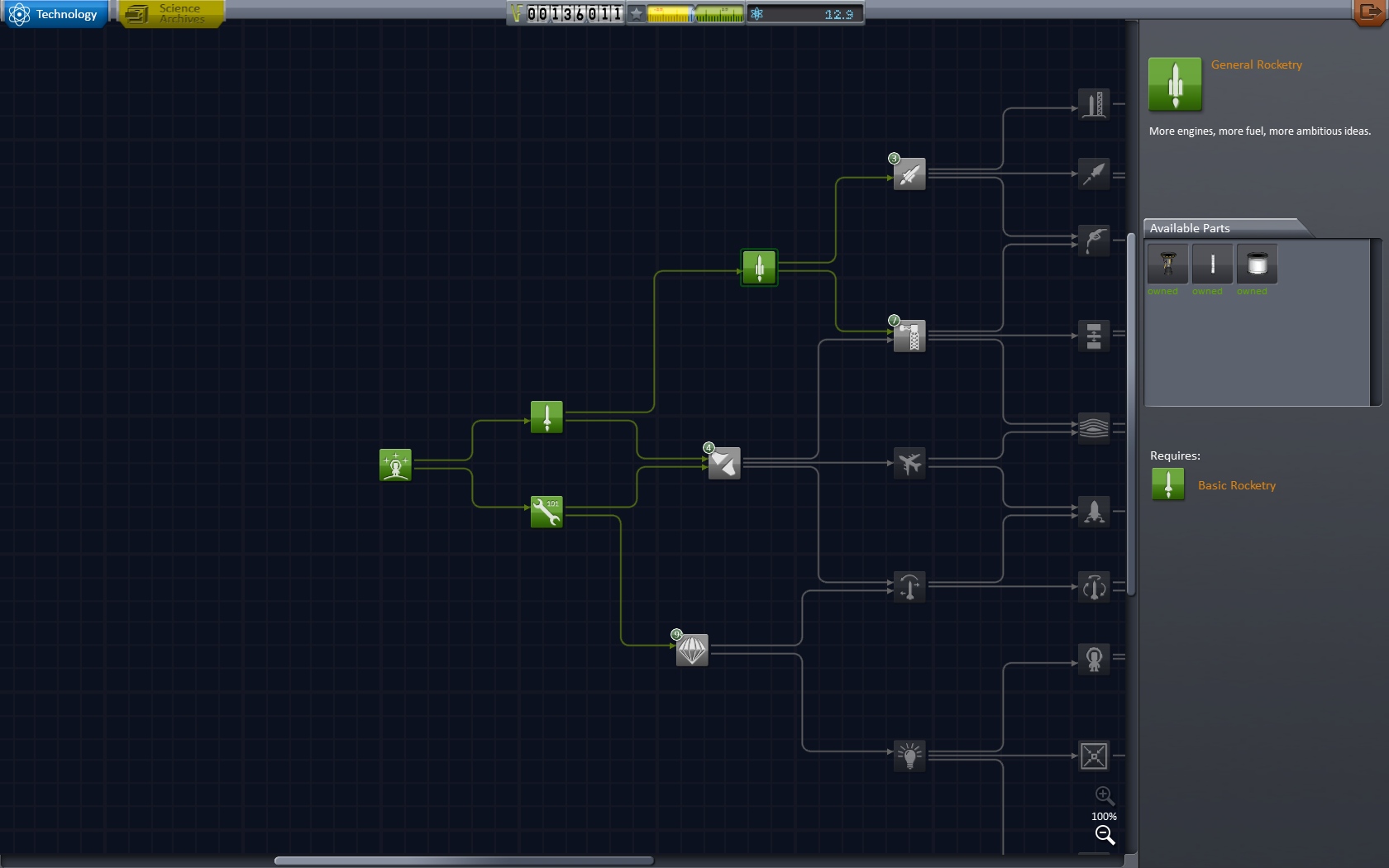The height and width of the screenshot is (868, 1389).
Task: Open the owned white fuel tank thumbnail
Action: coord(1257,264)
